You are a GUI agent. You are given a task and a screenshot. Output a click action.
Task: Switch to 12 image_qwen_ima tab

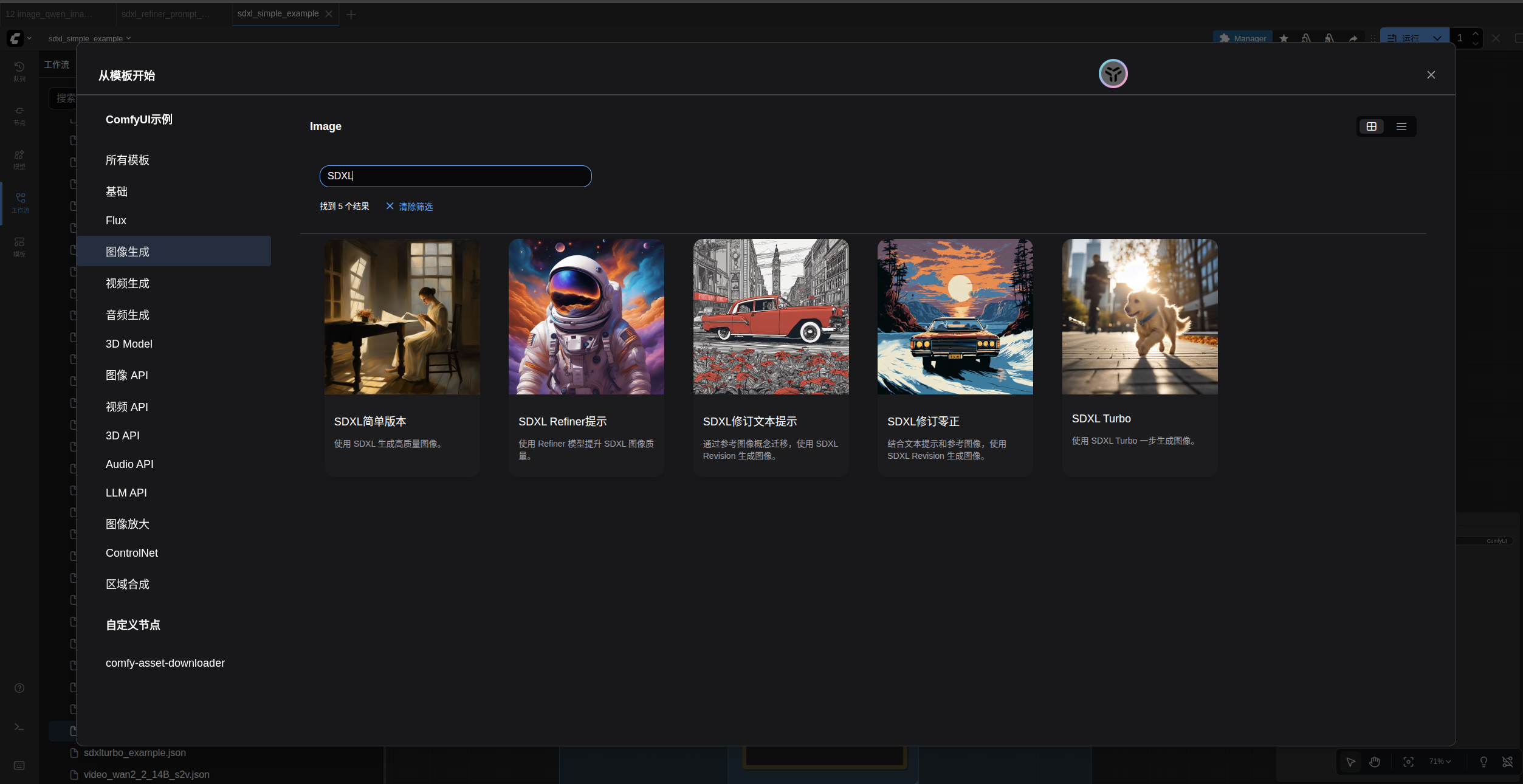pyautogui.click(x=49, y=13)
